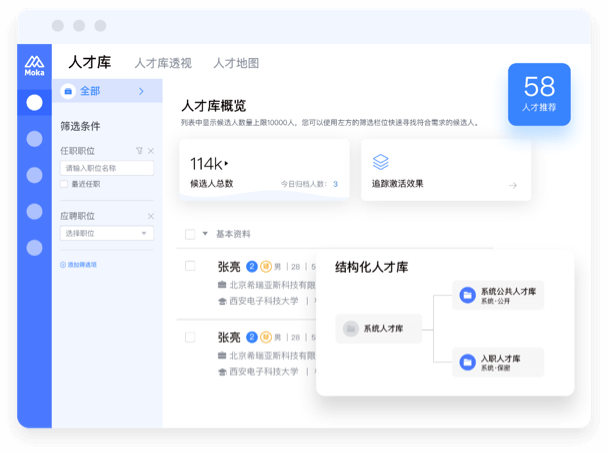Toggle the select-all checkbox beside 基本资料
This screenshot has width=608, height=454.
point(190,234)
